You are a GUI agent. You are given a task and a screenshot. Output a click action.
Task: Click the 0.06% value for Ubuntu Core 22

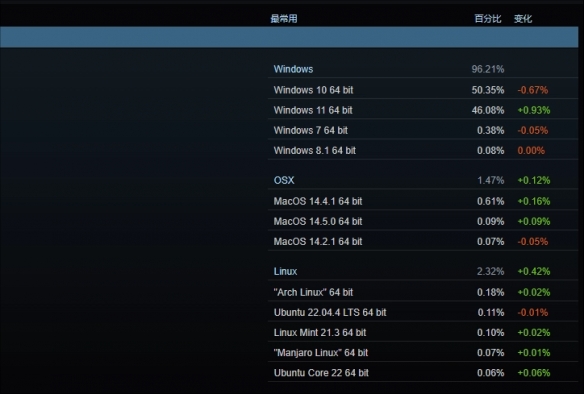click(491, 372)
